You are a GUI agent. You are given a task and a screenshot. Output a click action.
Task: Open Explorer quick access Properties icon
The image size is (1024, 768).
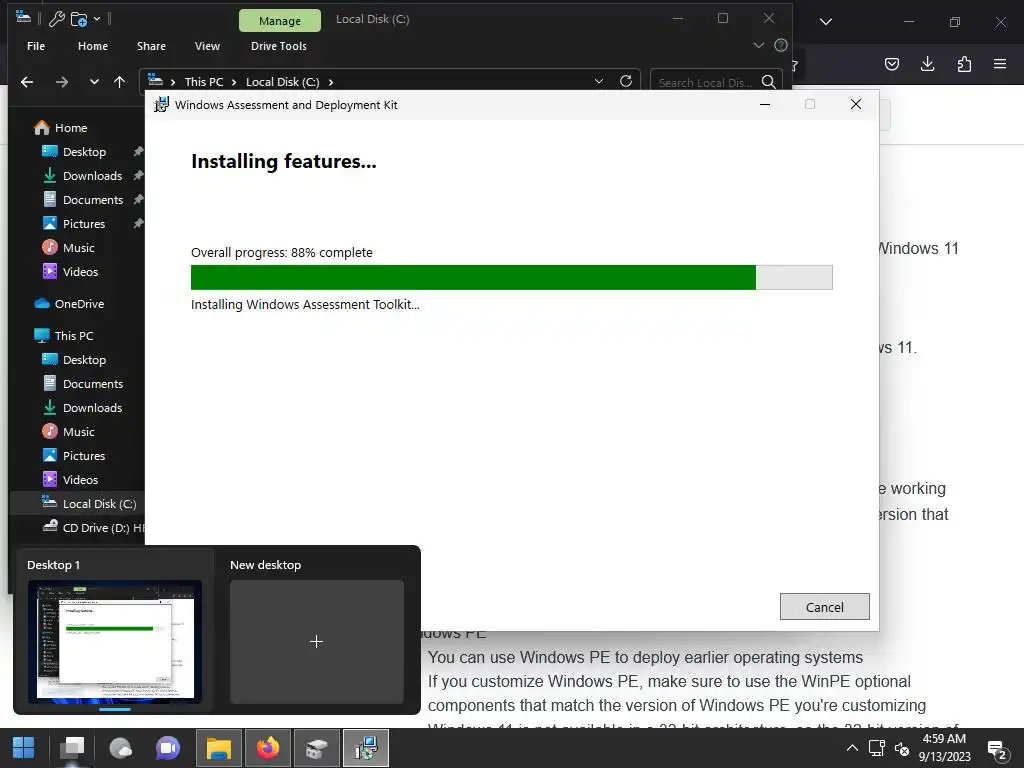[x=56, y=19]
